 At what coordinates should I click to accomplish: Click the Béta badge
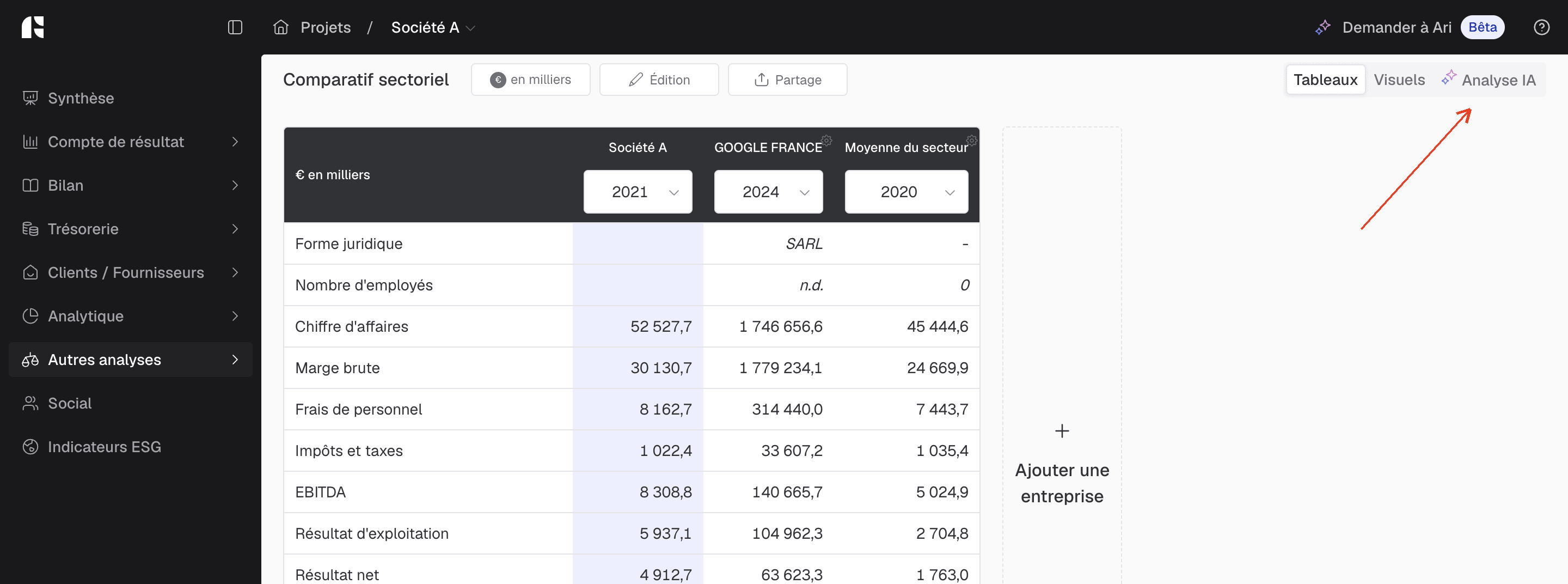[x=1482, y=27]
